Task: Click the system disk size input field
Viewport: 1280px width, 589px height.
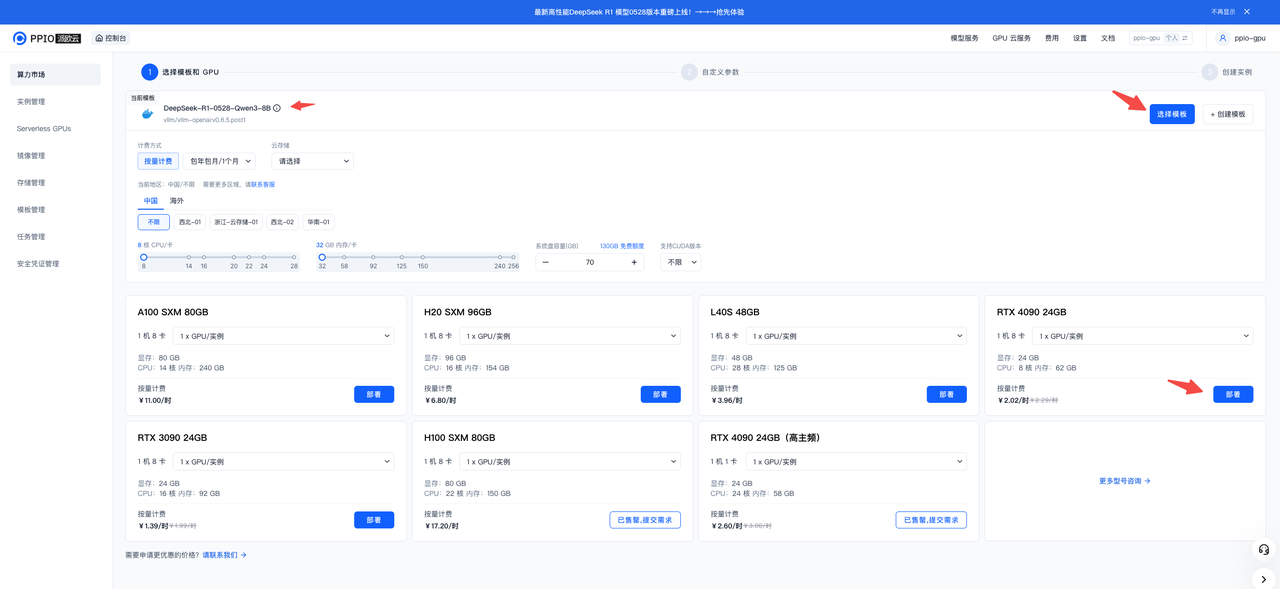Action: (x=589, y=262)
